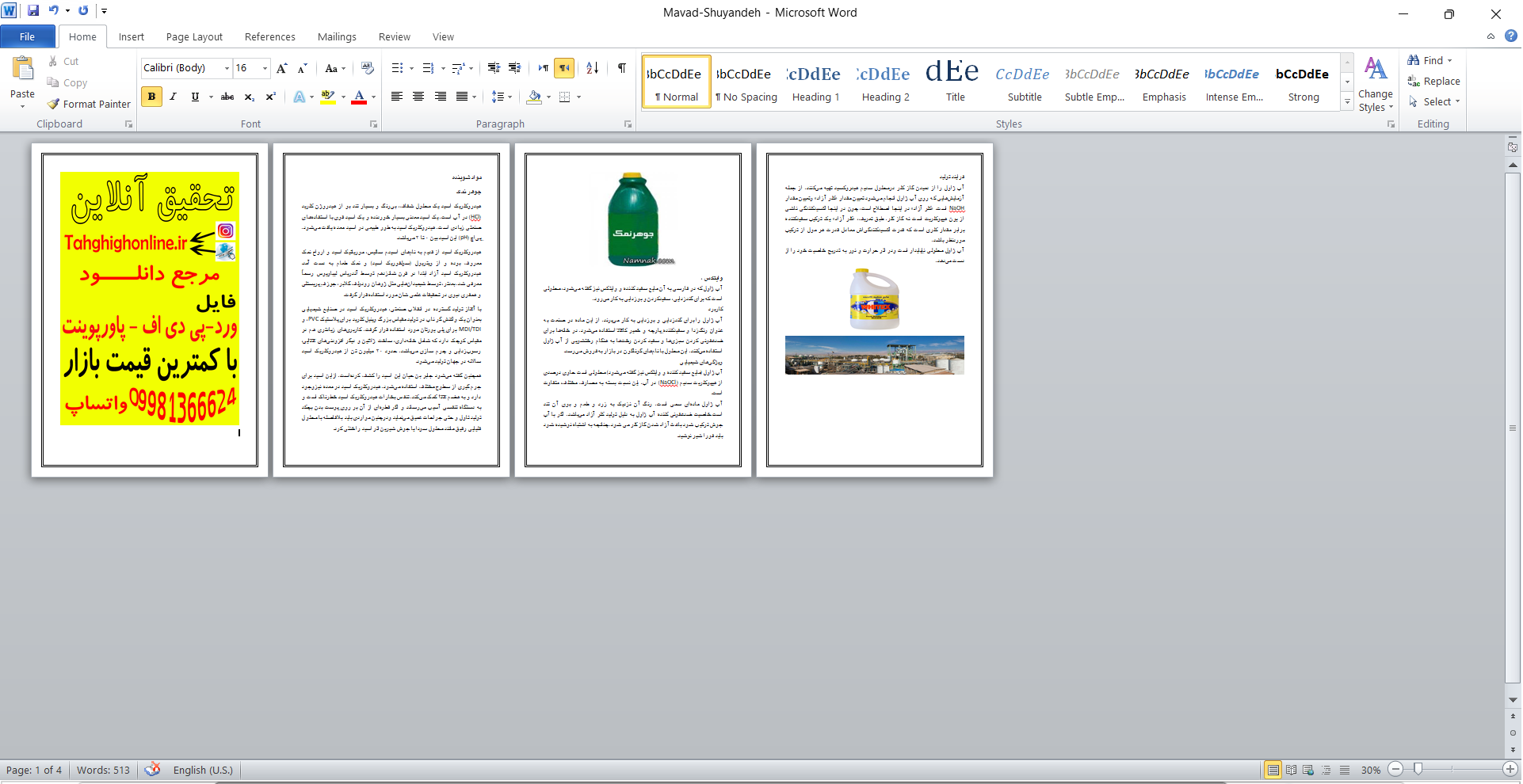Click Clear Formatting eraser icon
Viewport: 1523px width, 784px height.
pos(367,68)
